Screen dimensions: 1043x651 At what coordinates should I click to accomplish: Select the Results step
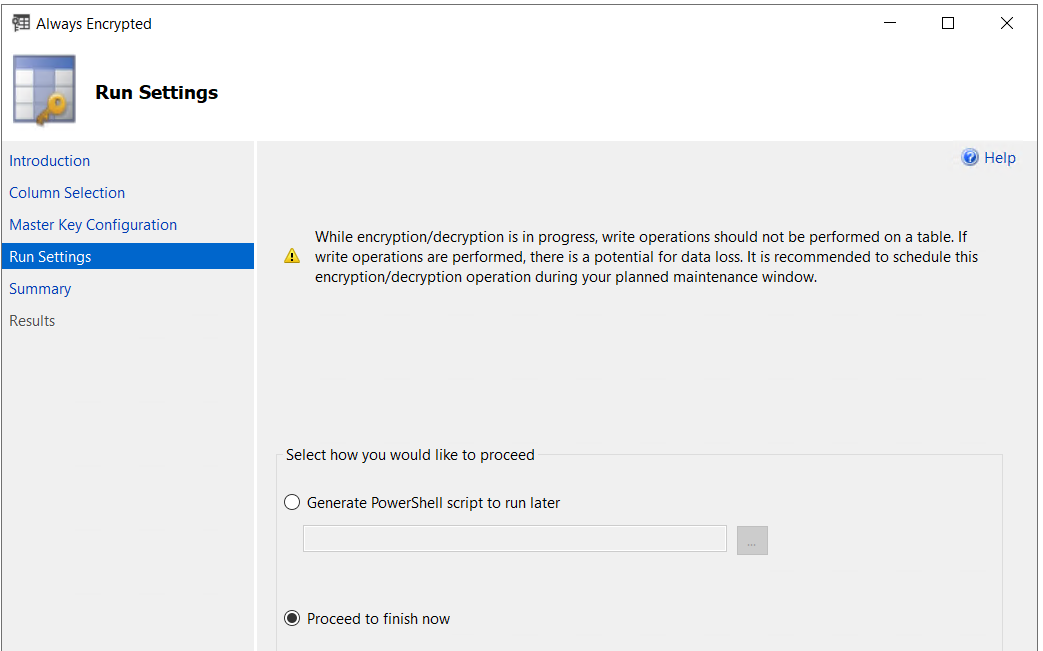click(32, 321)
